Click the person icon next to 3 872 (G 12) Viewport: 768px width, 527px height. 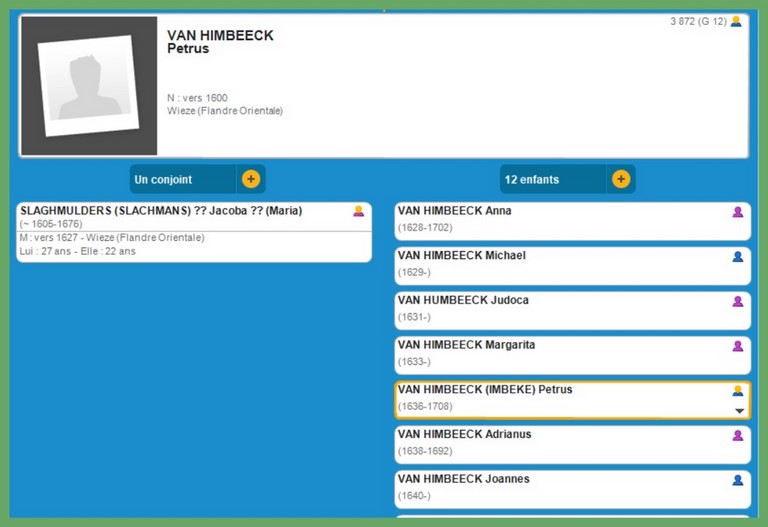pos(736,21)
